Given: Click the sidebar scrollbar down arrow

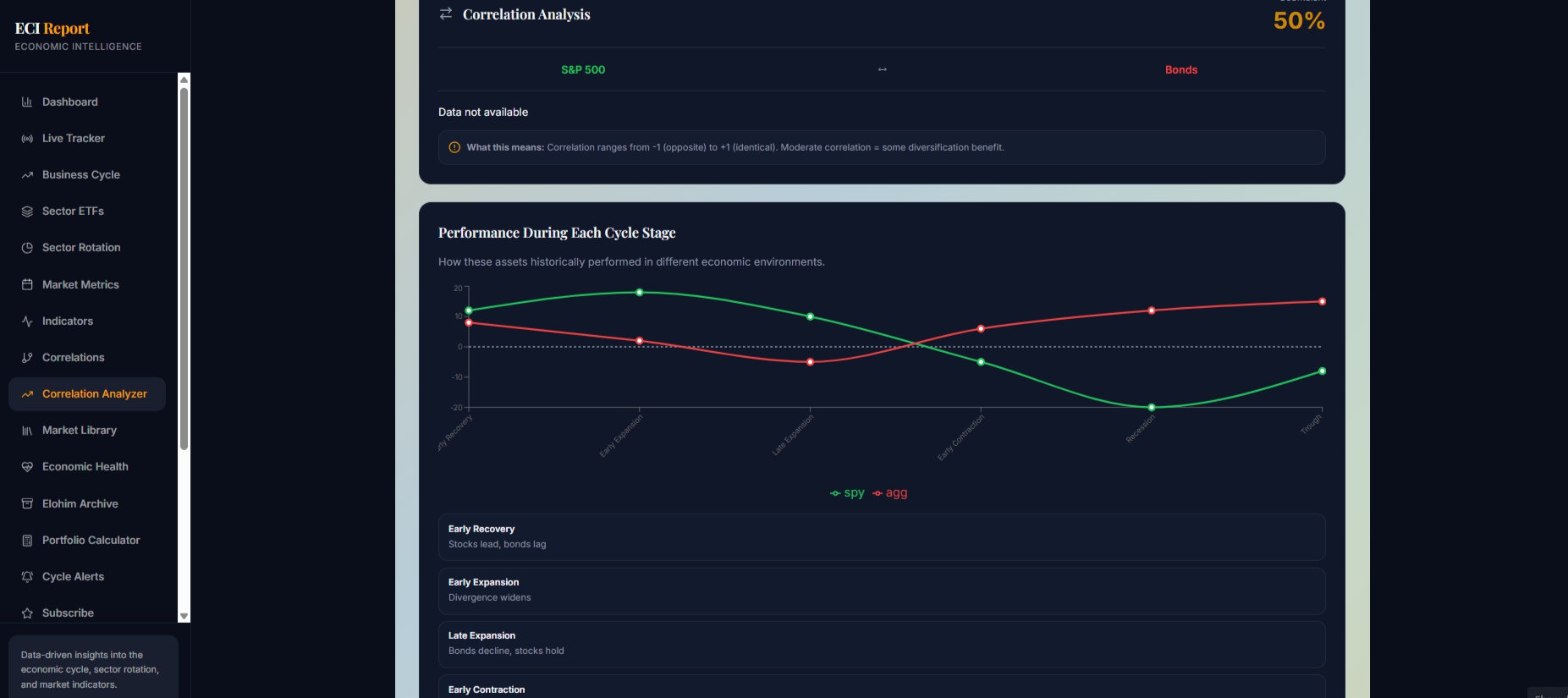Looking at the screenshot, I should tap(184, 617).
